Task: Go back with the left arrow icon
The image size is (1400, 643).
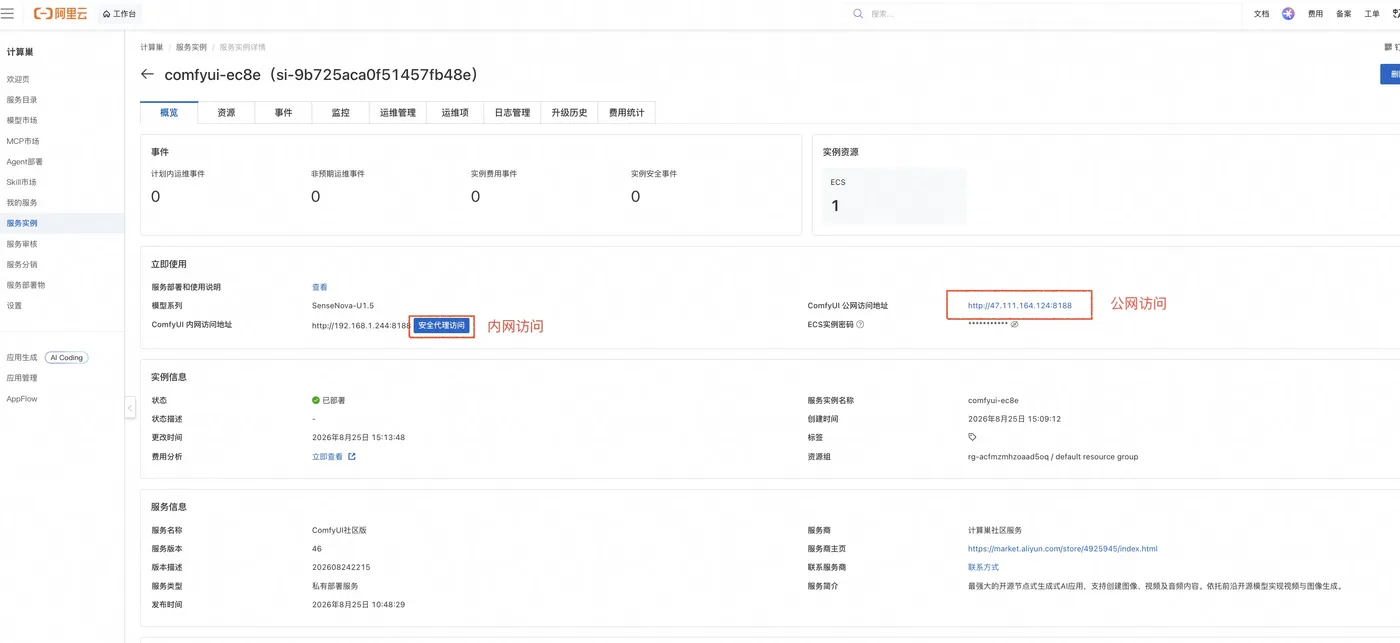Action: tap(148, 74)
